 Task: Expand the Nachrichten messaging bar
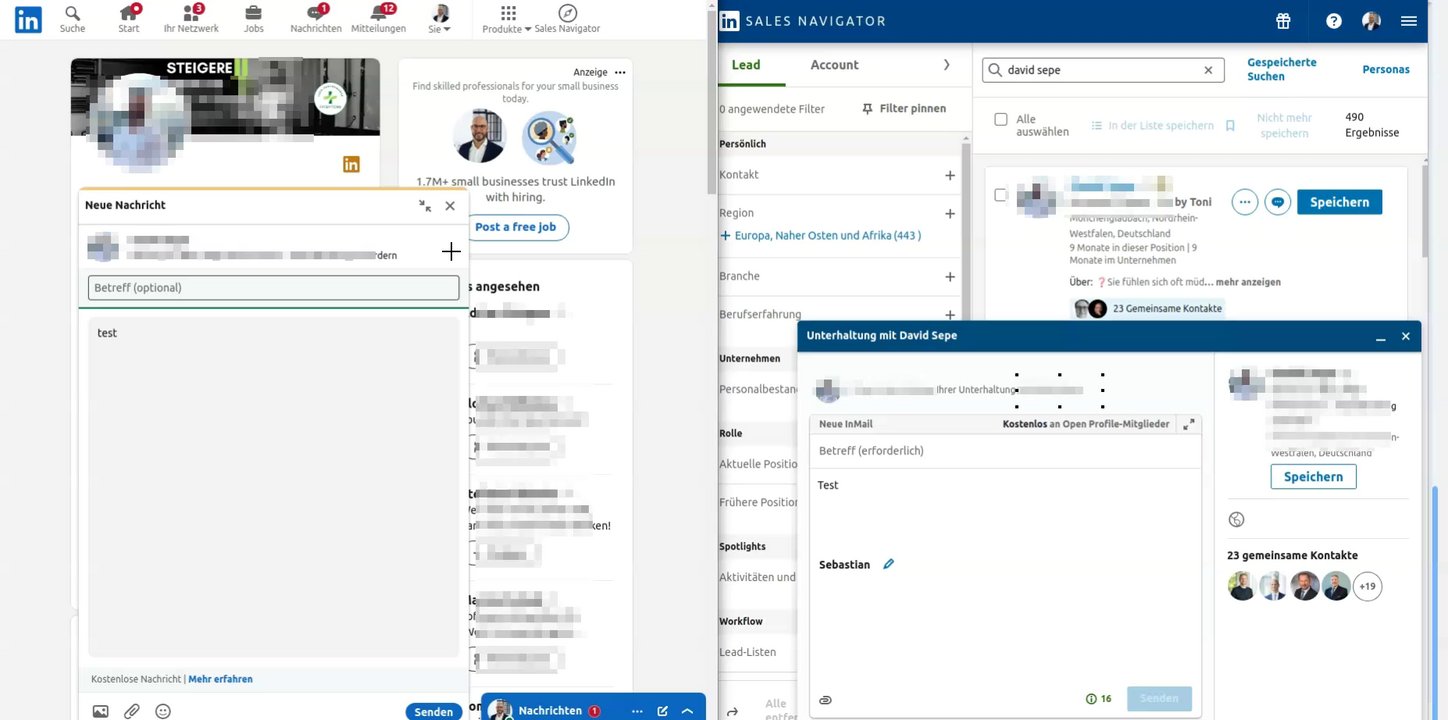click(688, 711)
